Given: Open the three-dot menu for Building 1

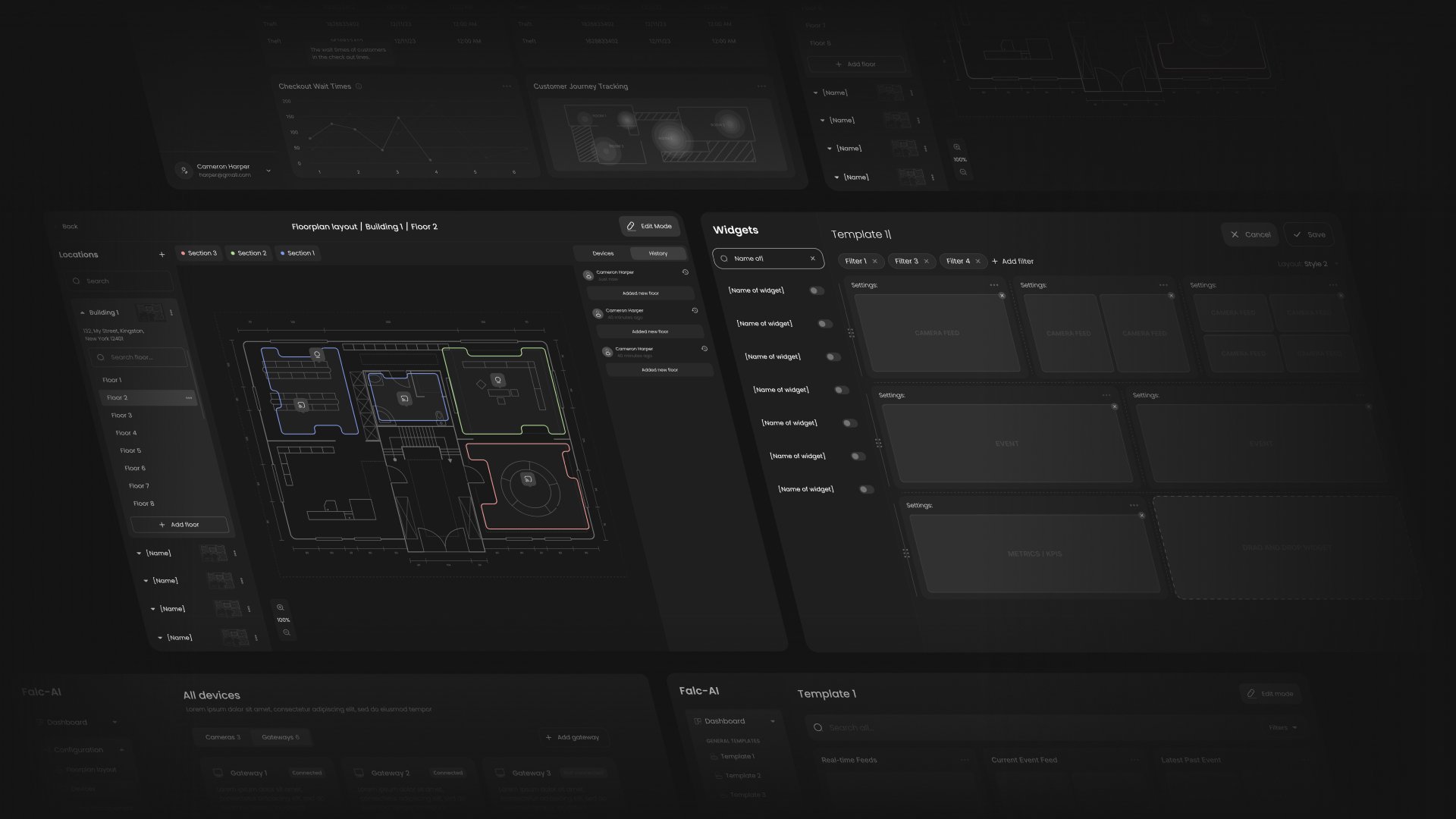Looking at the screenshot, I should [x=171, y=312].
